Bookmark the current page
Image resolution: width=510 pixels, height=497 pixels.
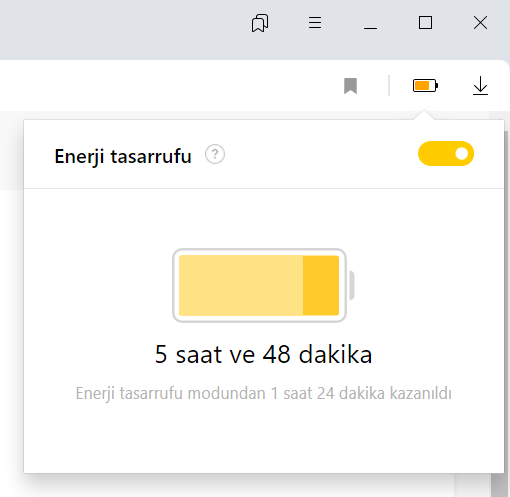(350, 86)
